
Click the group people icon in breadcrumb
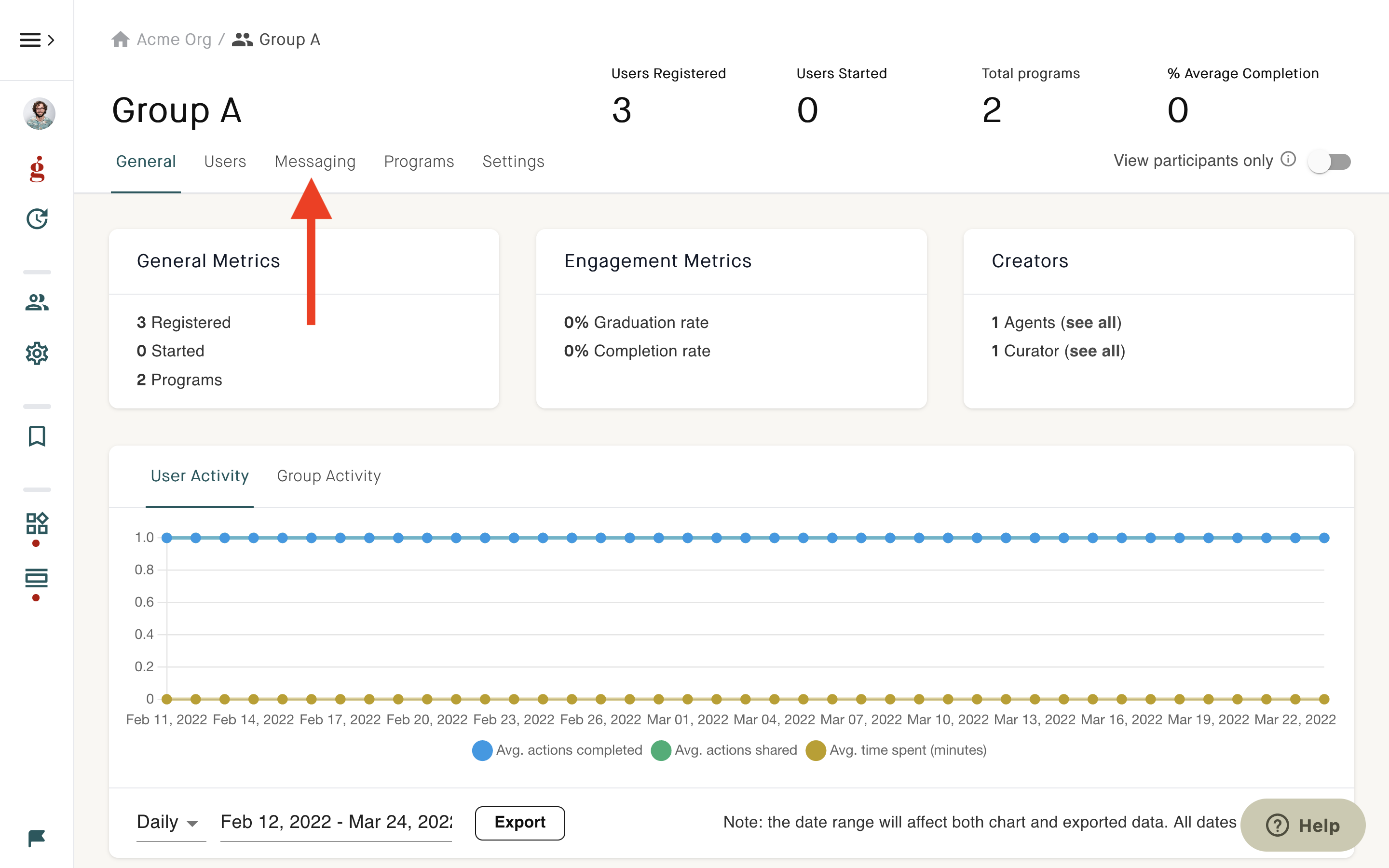[x=242, y=40]
